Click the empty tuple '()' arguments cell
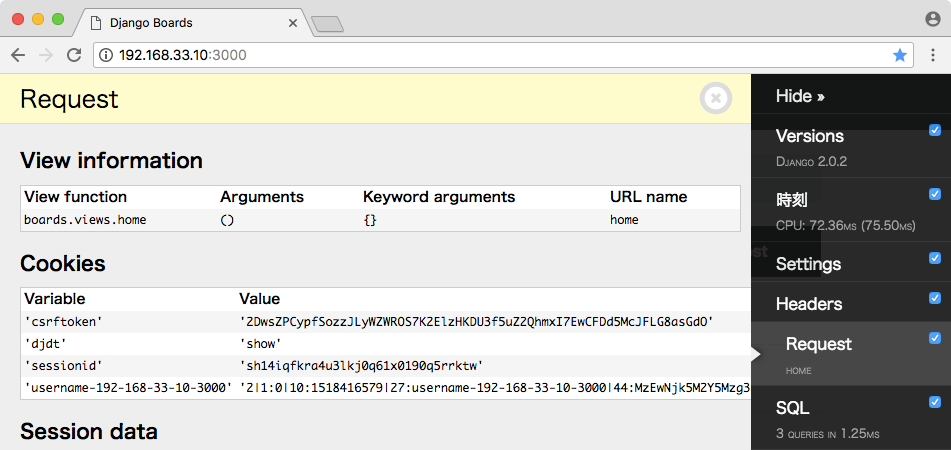951x450 pixels. coord(227,220)
